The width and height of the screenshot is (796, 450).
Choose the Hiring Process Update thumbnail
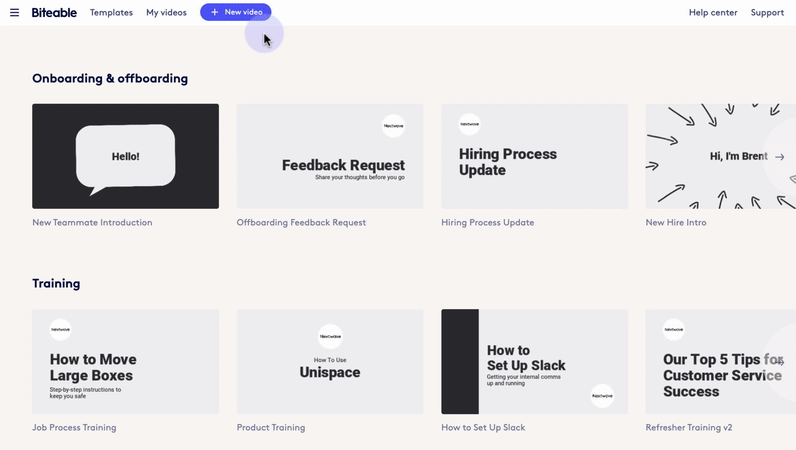534,156
